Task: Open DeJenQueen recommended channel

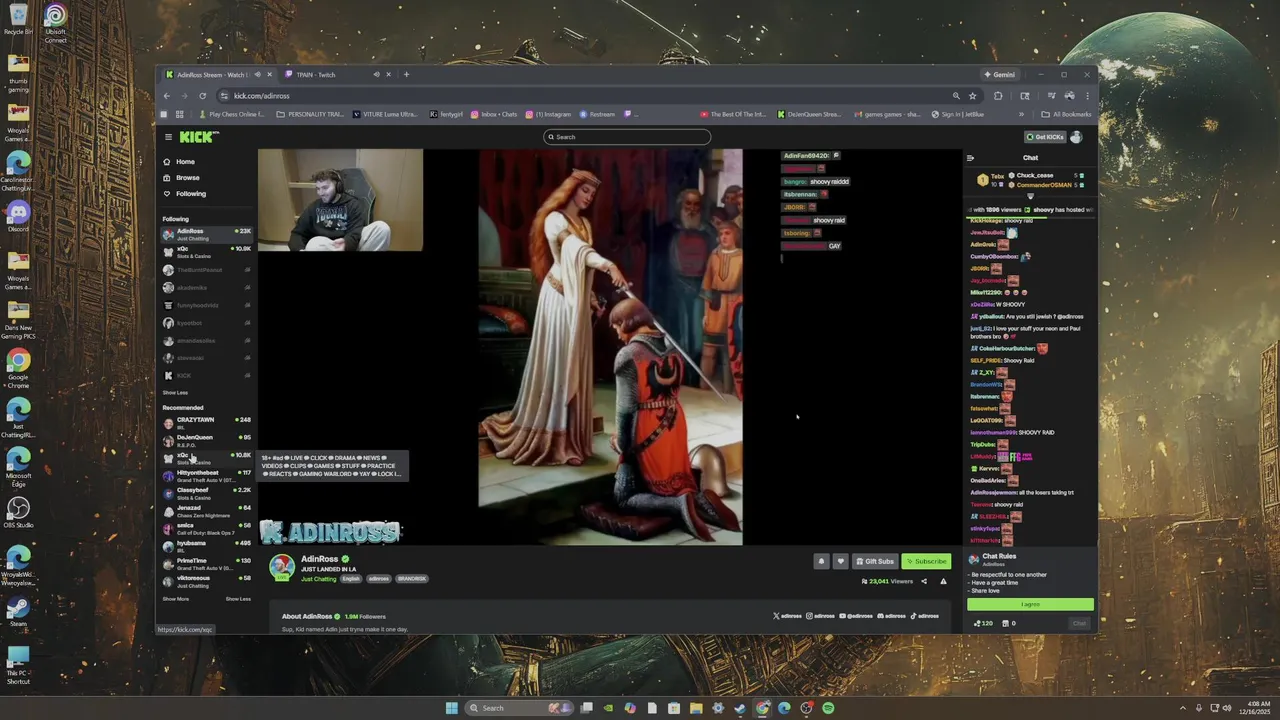Action: click(206, 440)
